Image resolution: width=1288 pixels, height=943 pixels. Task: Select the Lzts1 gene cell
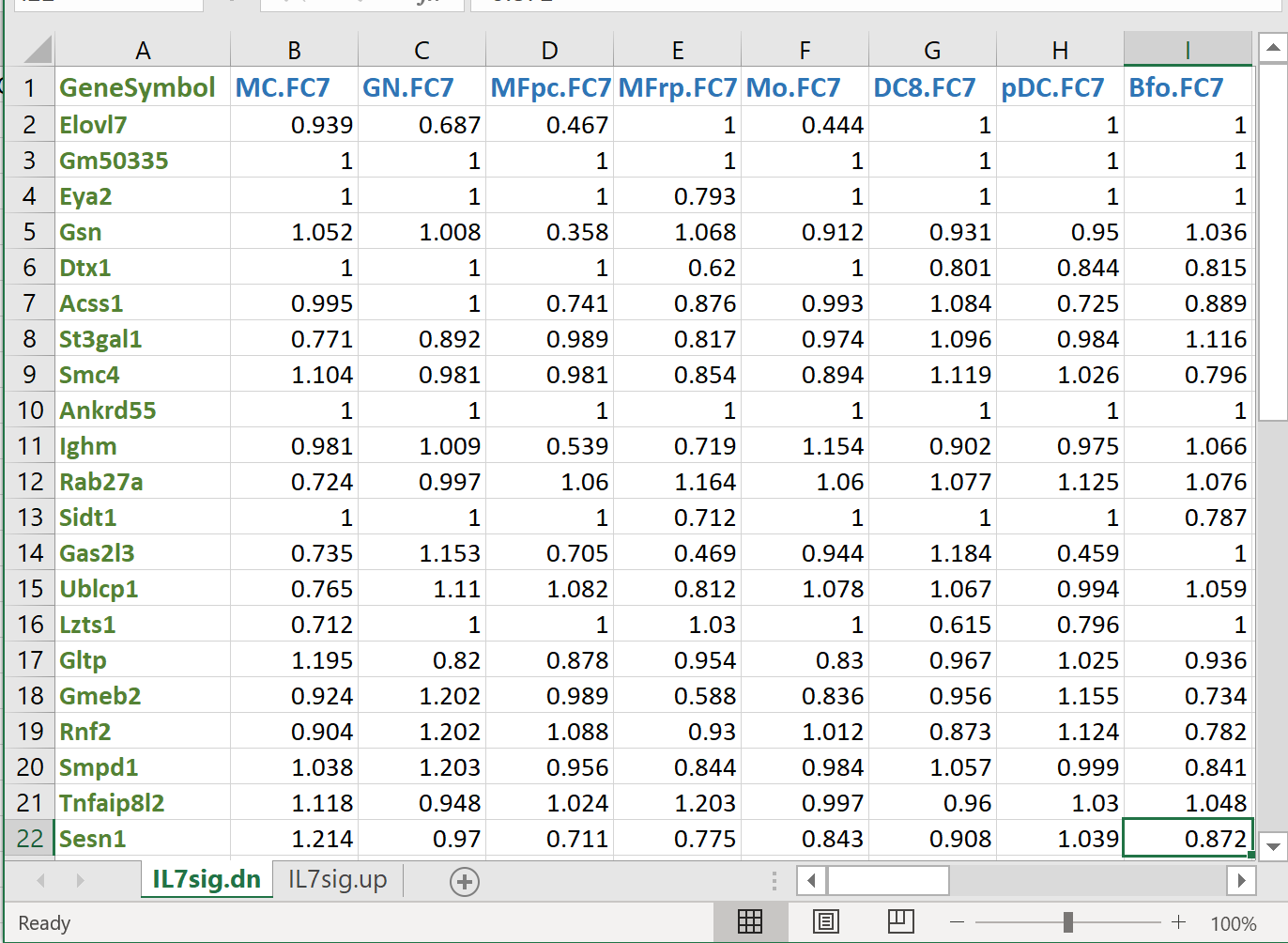click(x=143, y=625)
